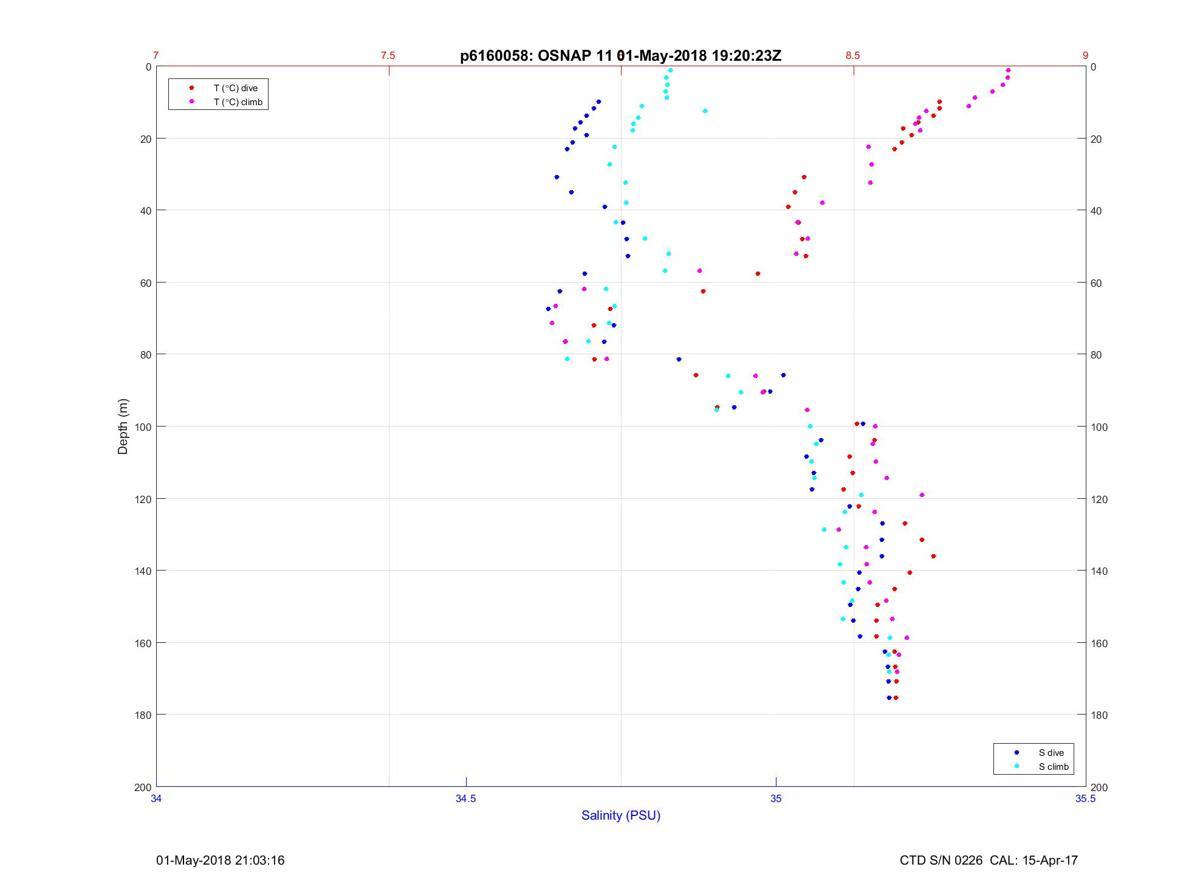Click the left depth axis tick label 100
Image resolution: width=1200 pixels, height=885 pixels.
tap(142, 427)
